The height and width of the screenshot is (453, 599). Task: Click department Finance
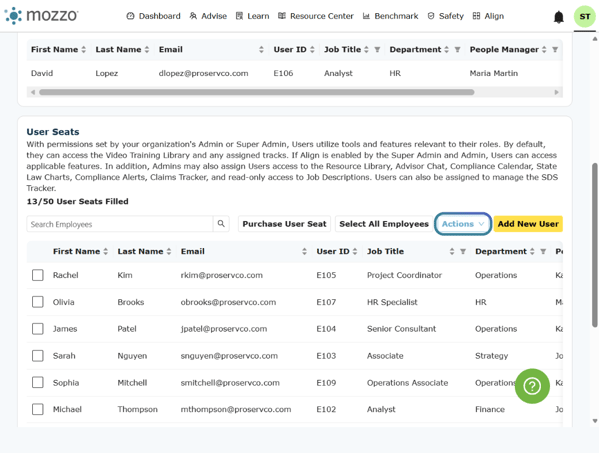tap(490, 409)
